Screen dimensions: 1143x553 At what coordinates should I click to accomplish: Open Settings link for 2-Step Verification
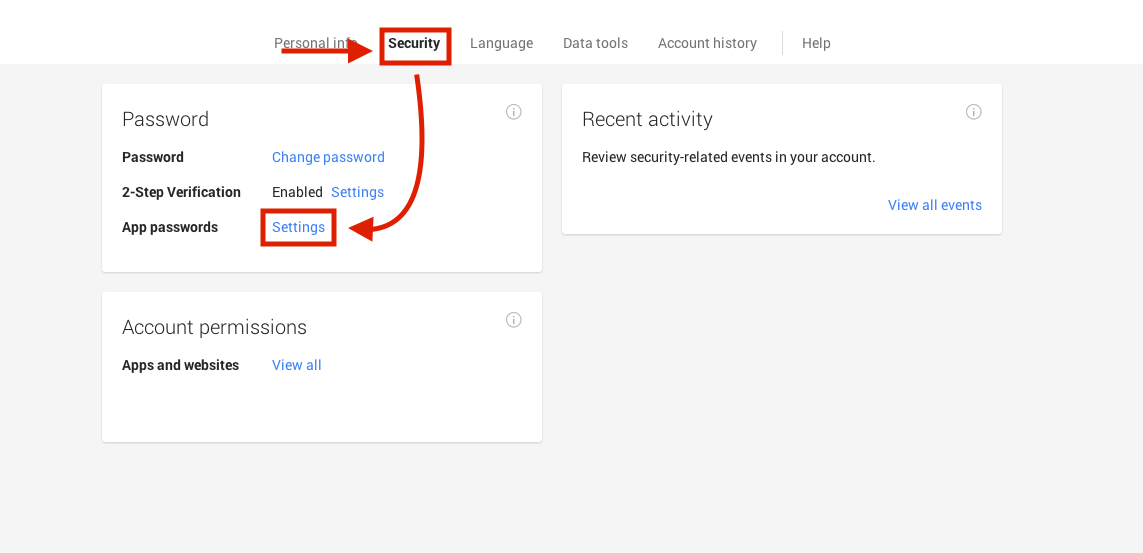tap(357, 192)
